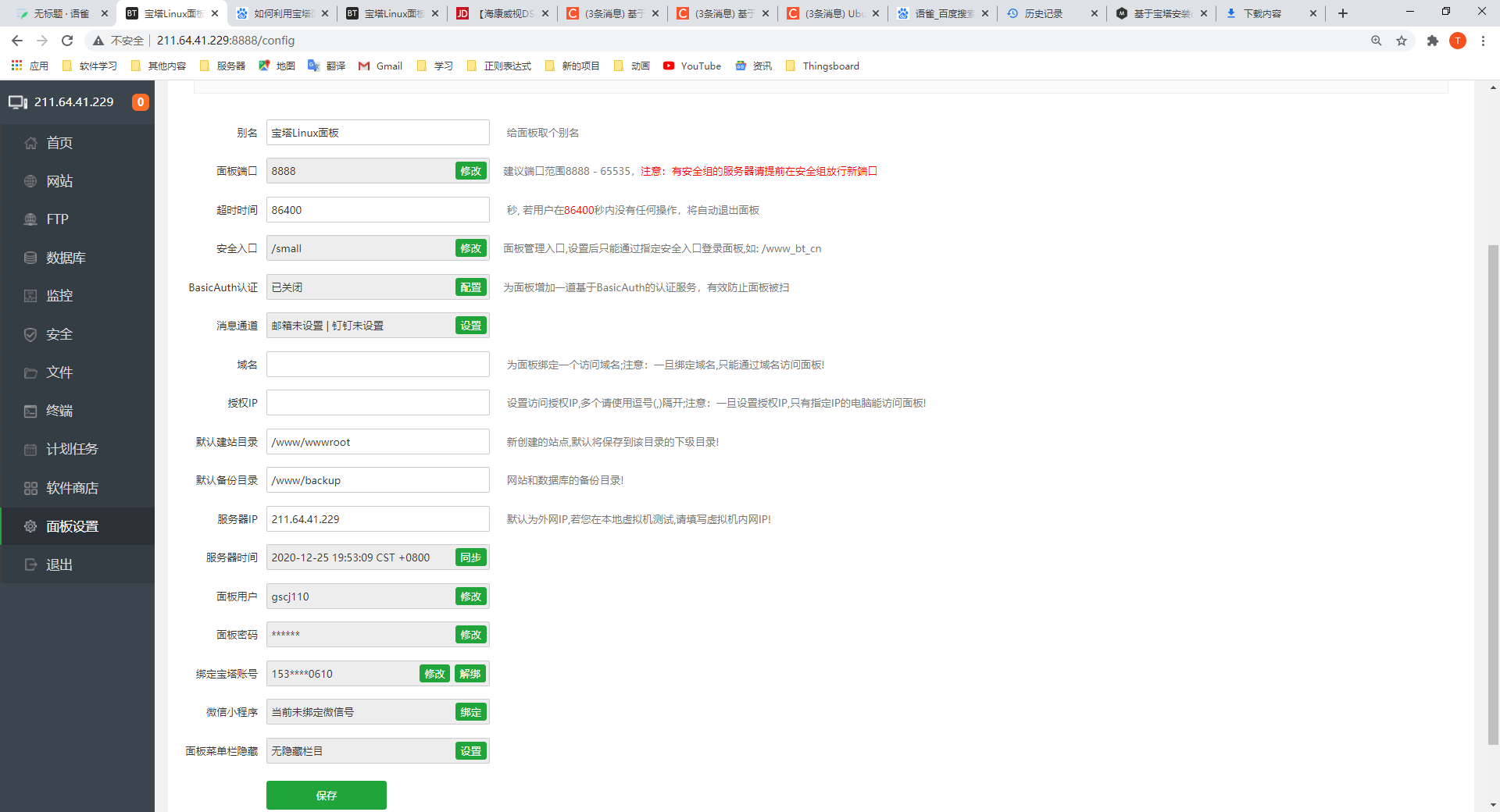
Task: Click the 域名 input field
Action: point(377,365)
